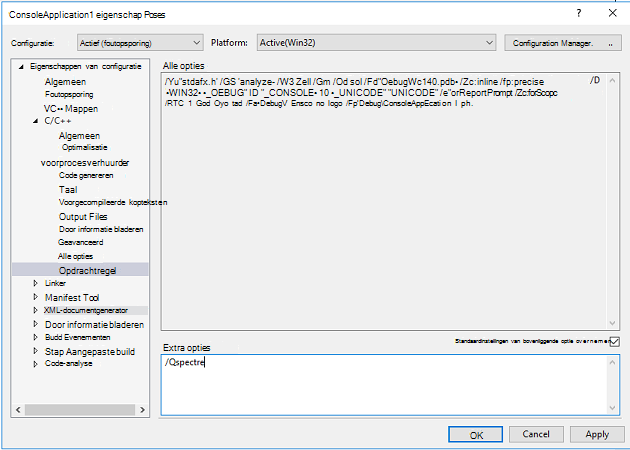Image resolution: width=630 pixels, height=450 pixels.
Task: Click the Configuration Manager button
Action: pos(563,43)
